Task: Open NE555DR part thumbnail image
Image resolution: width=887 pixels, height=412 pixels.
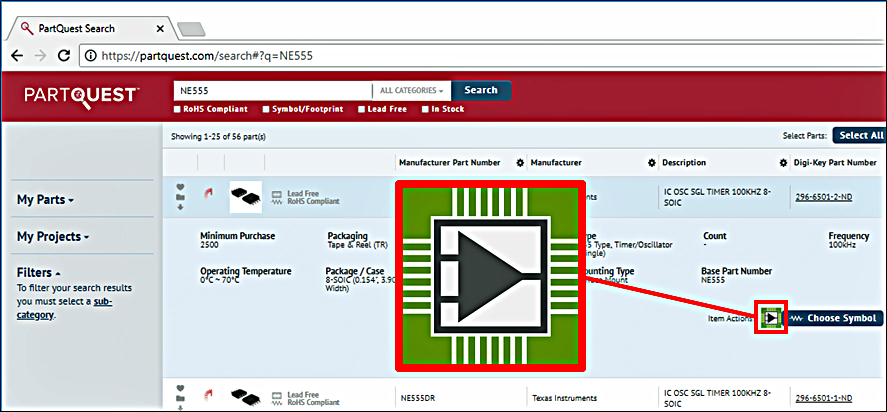Action: (x=246, y=397)
